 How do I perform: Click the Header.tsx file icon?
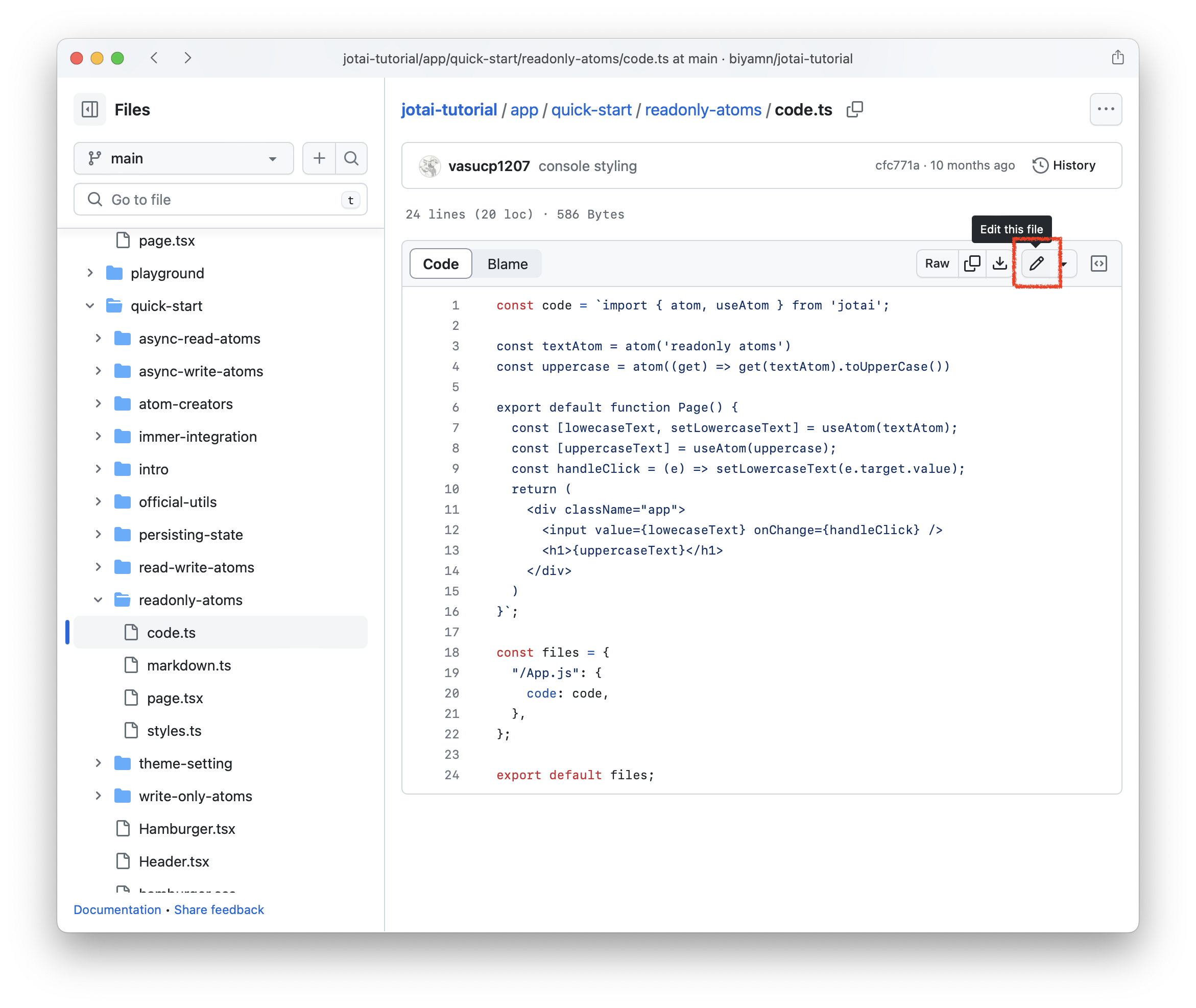tap(123, 861)
